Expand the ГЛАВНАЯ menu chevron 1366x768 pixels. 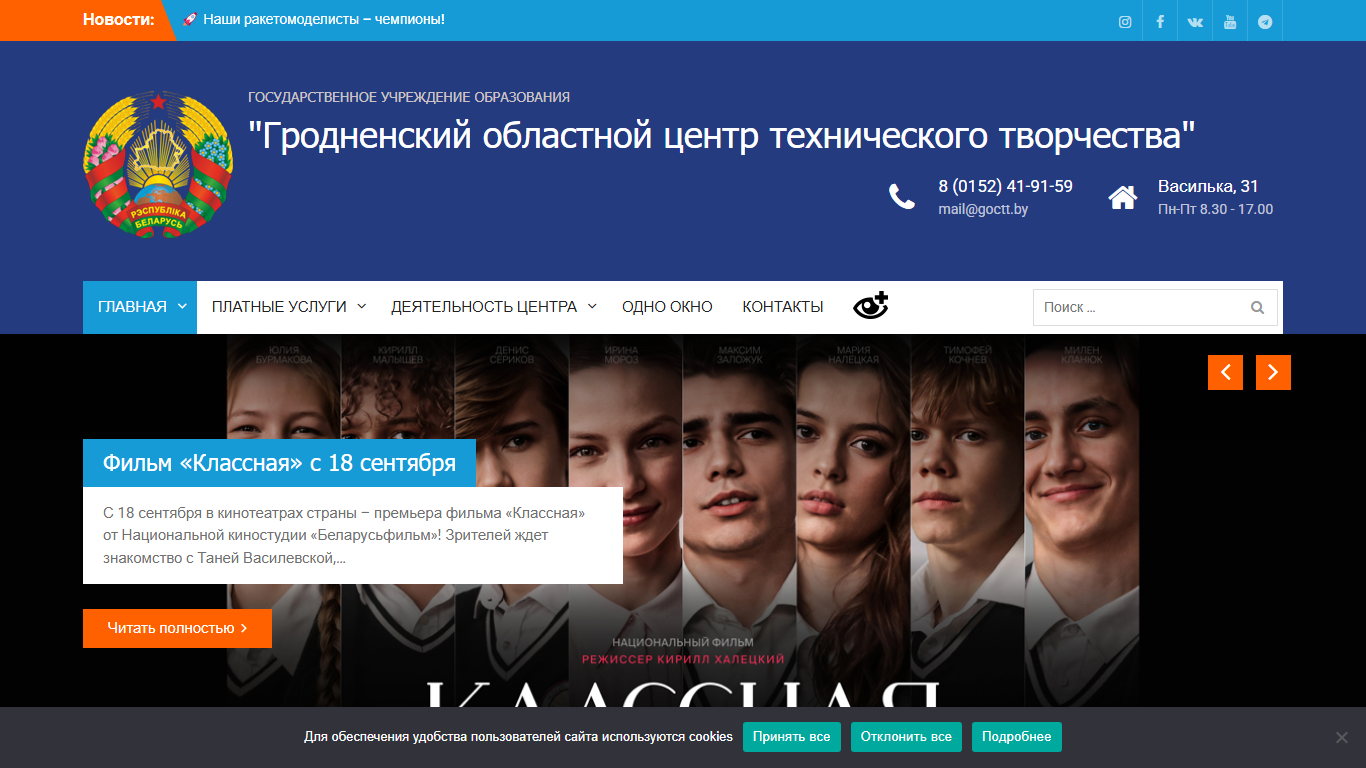click(x=182, y=306)
